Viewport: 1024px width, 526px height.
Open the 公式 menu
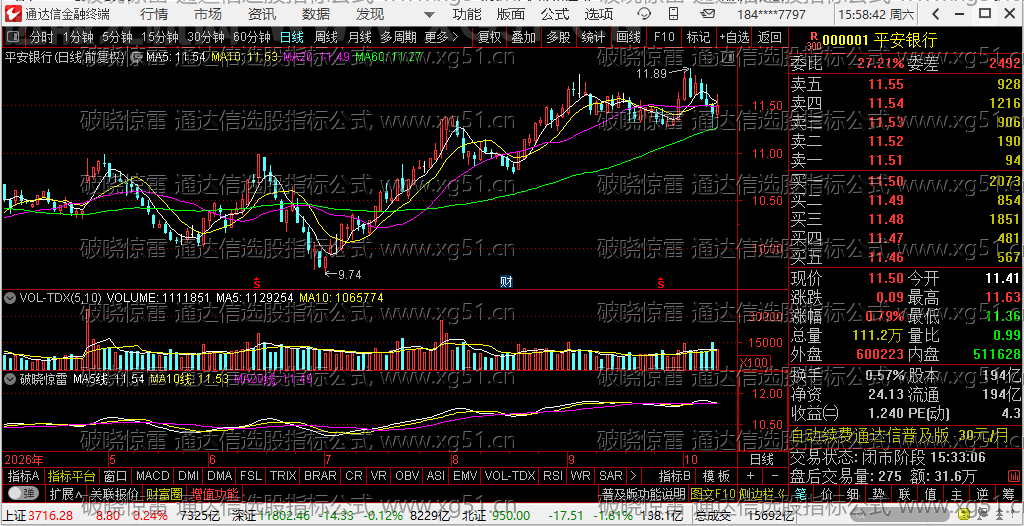point(556,14)
